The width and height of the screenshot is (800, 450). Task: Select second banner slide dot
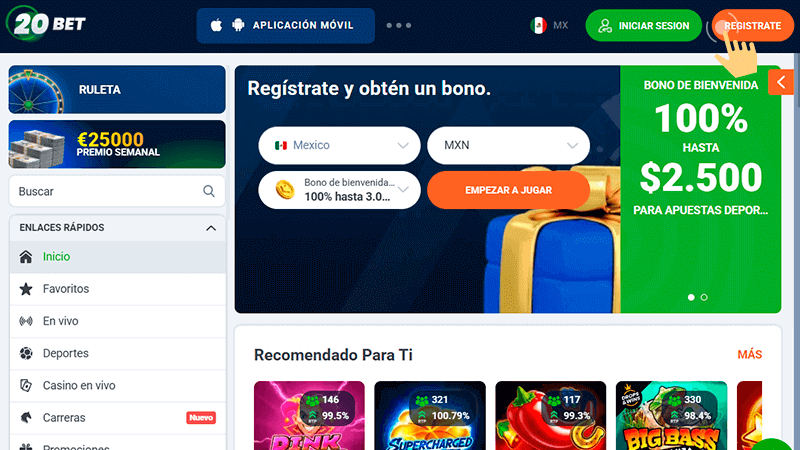click(704, 297)
